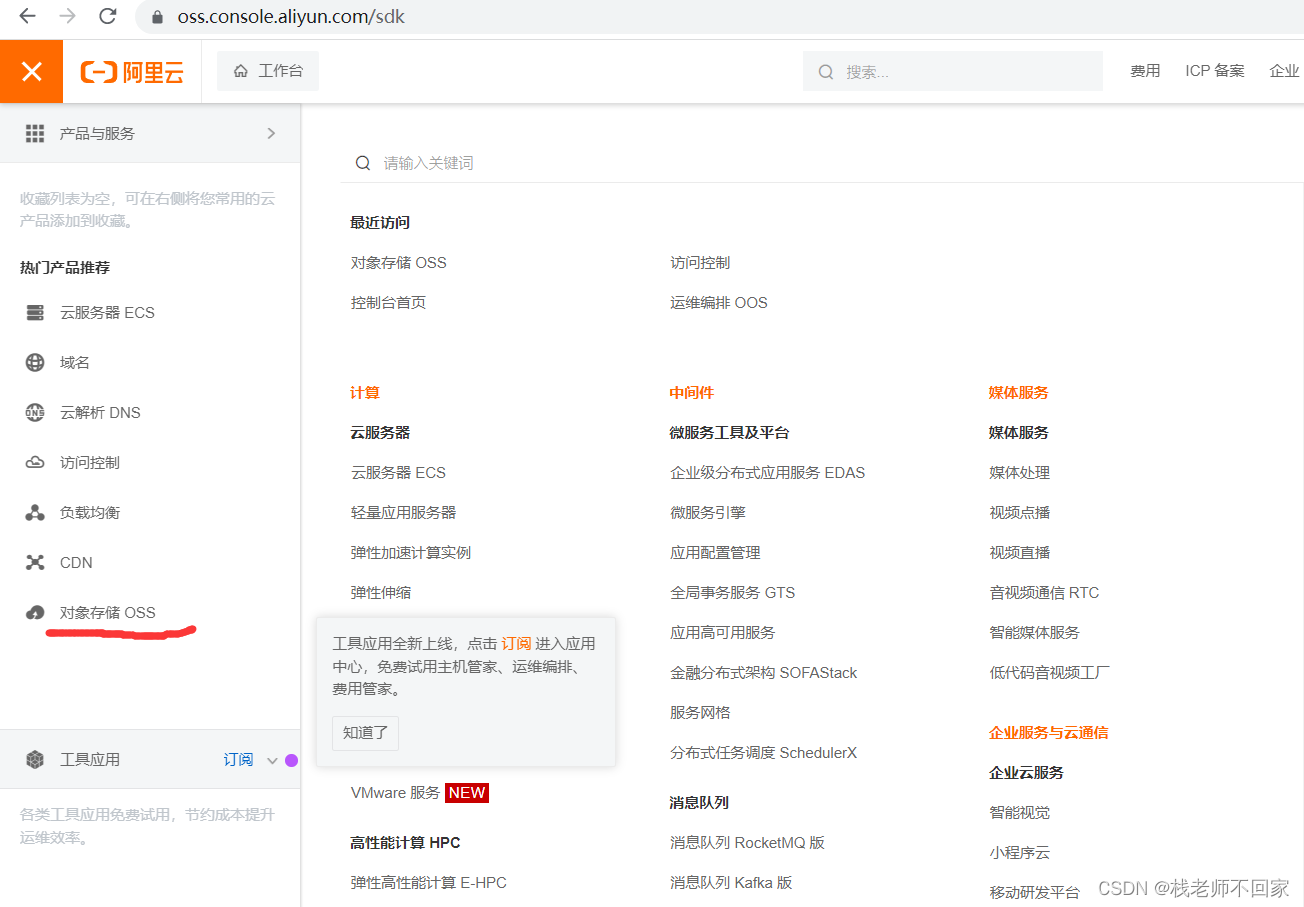The image size is (1304, 907).
Task: Open 金融分布式架构 SOFAStack link
Action: point(764,673)
